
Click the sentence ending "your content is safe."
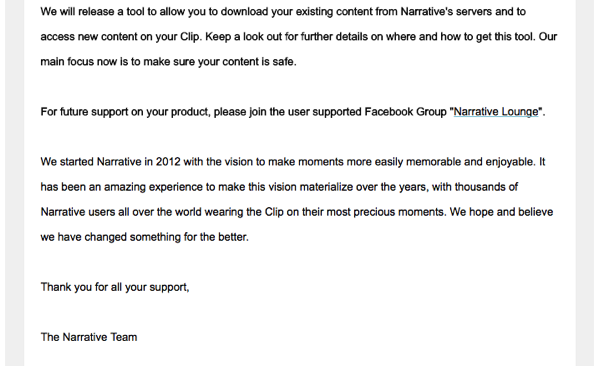168,62
